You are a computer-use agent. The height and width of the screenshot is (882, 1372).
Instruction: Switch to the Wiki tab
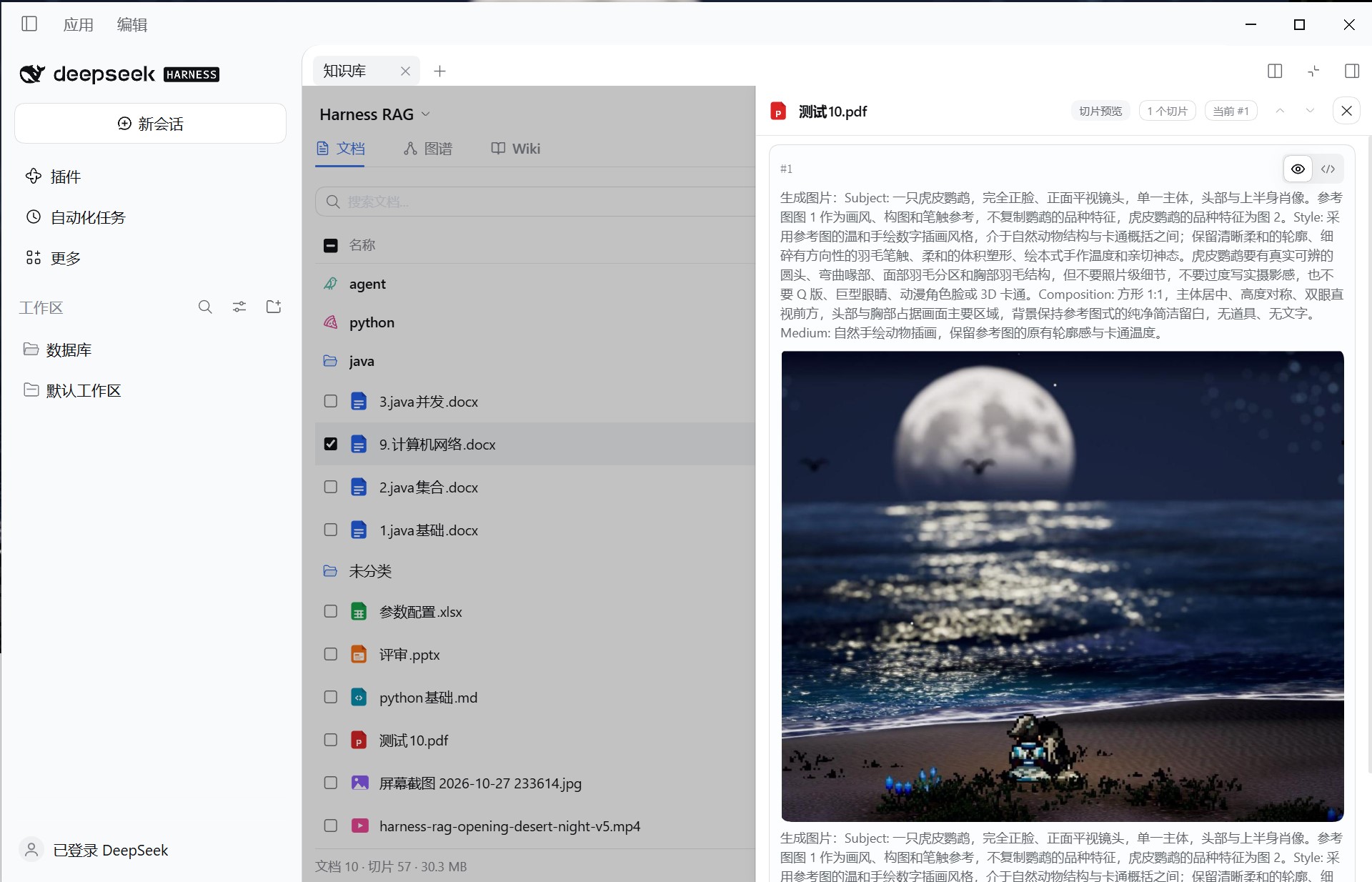point(515,149)
